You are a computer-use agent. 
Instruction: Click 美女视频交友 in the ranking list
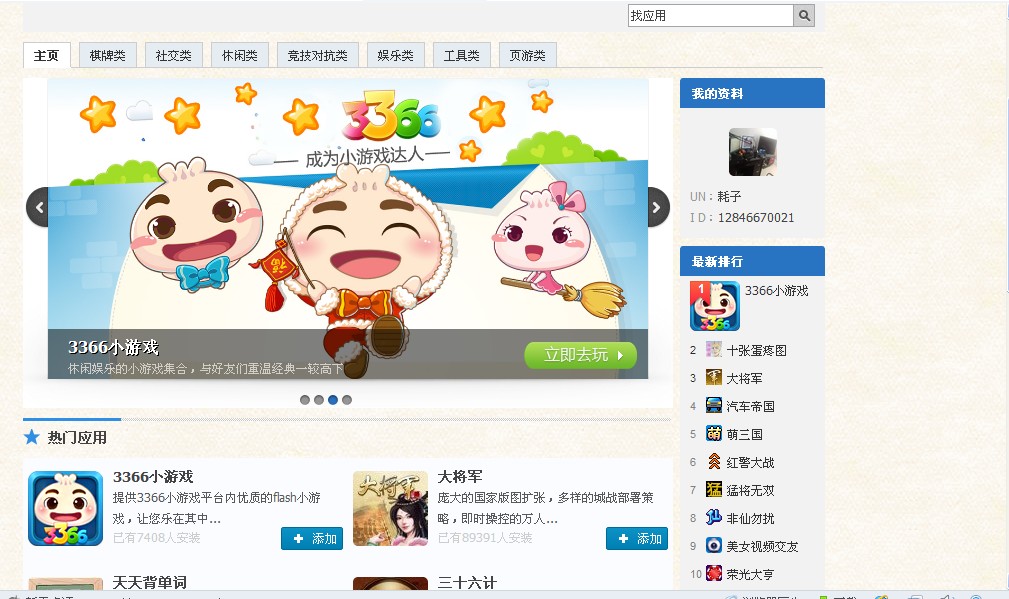pyautogui.click(x=763, y=546)
